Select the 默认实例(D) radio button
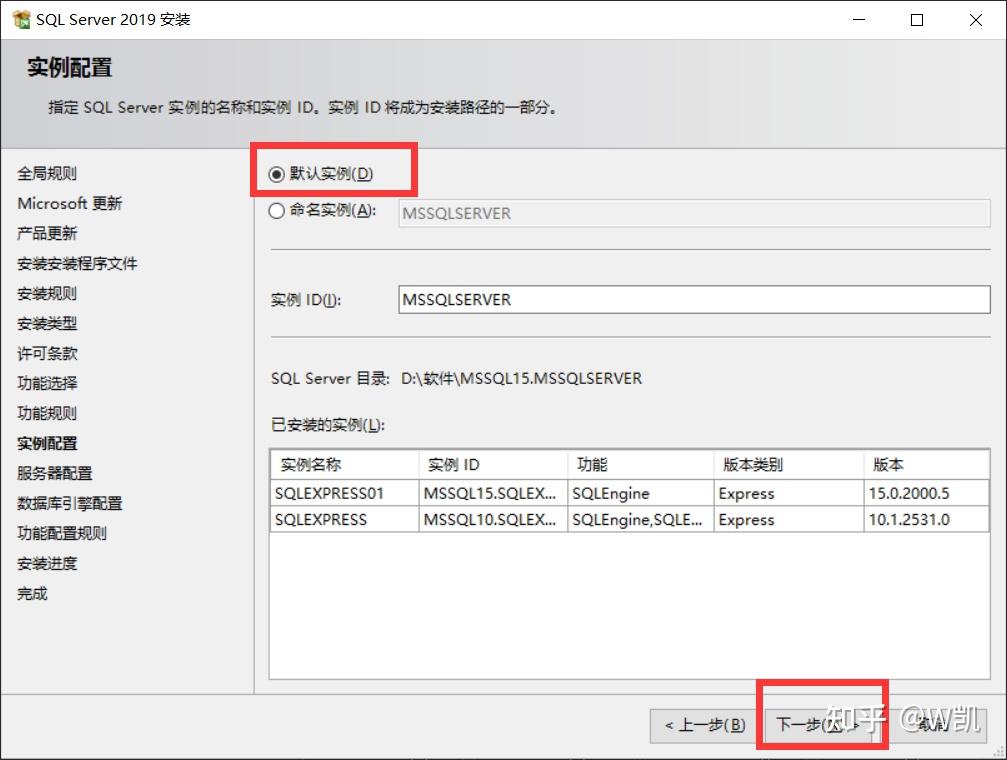 pos(276,174)
